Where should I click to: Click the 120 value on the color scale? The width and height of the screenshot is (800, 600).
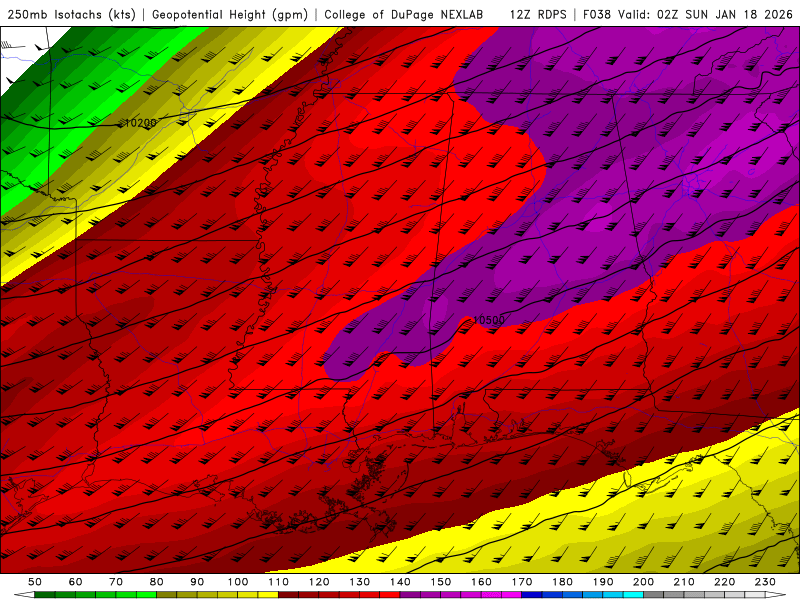(x=319, y=582)
